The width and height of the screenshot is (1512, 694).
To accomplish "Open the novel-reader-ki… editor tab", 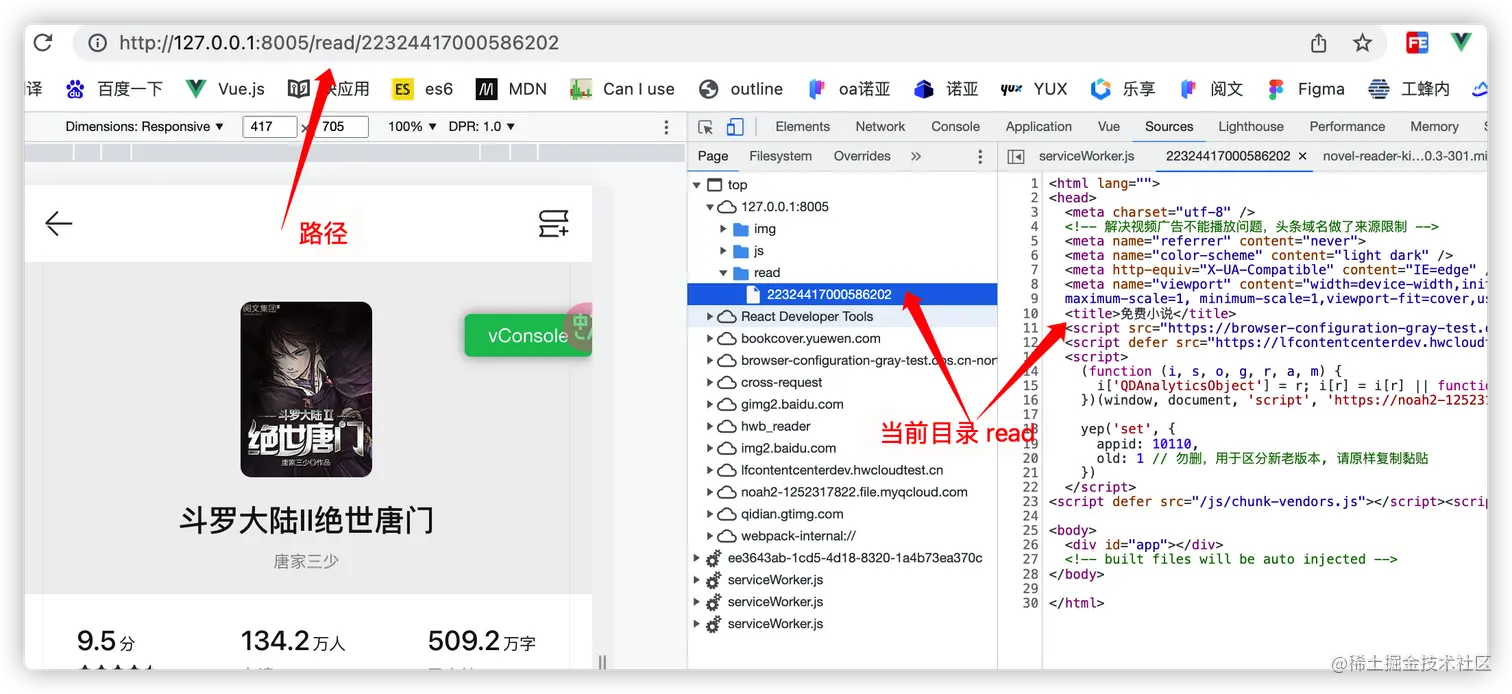I will (x=1404, y=156).
